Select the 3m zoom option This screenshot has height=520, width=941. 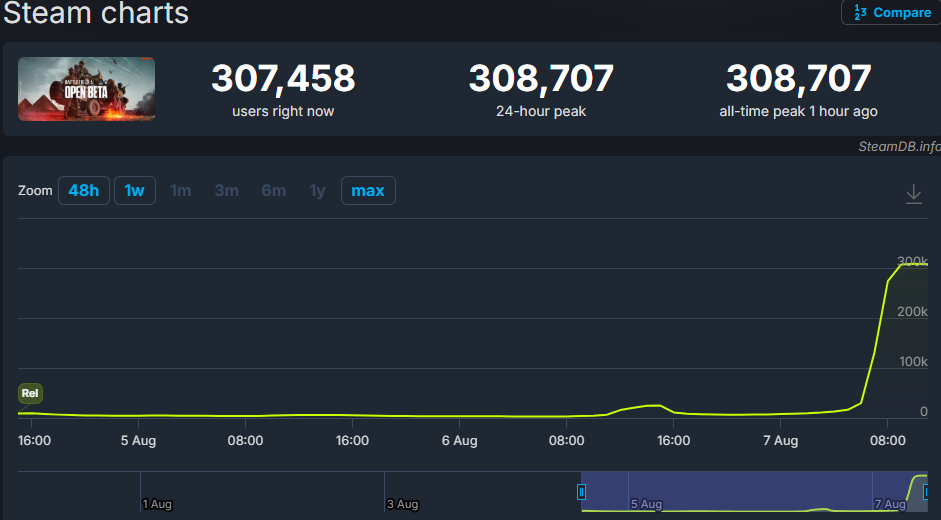(x=227, y=190)
